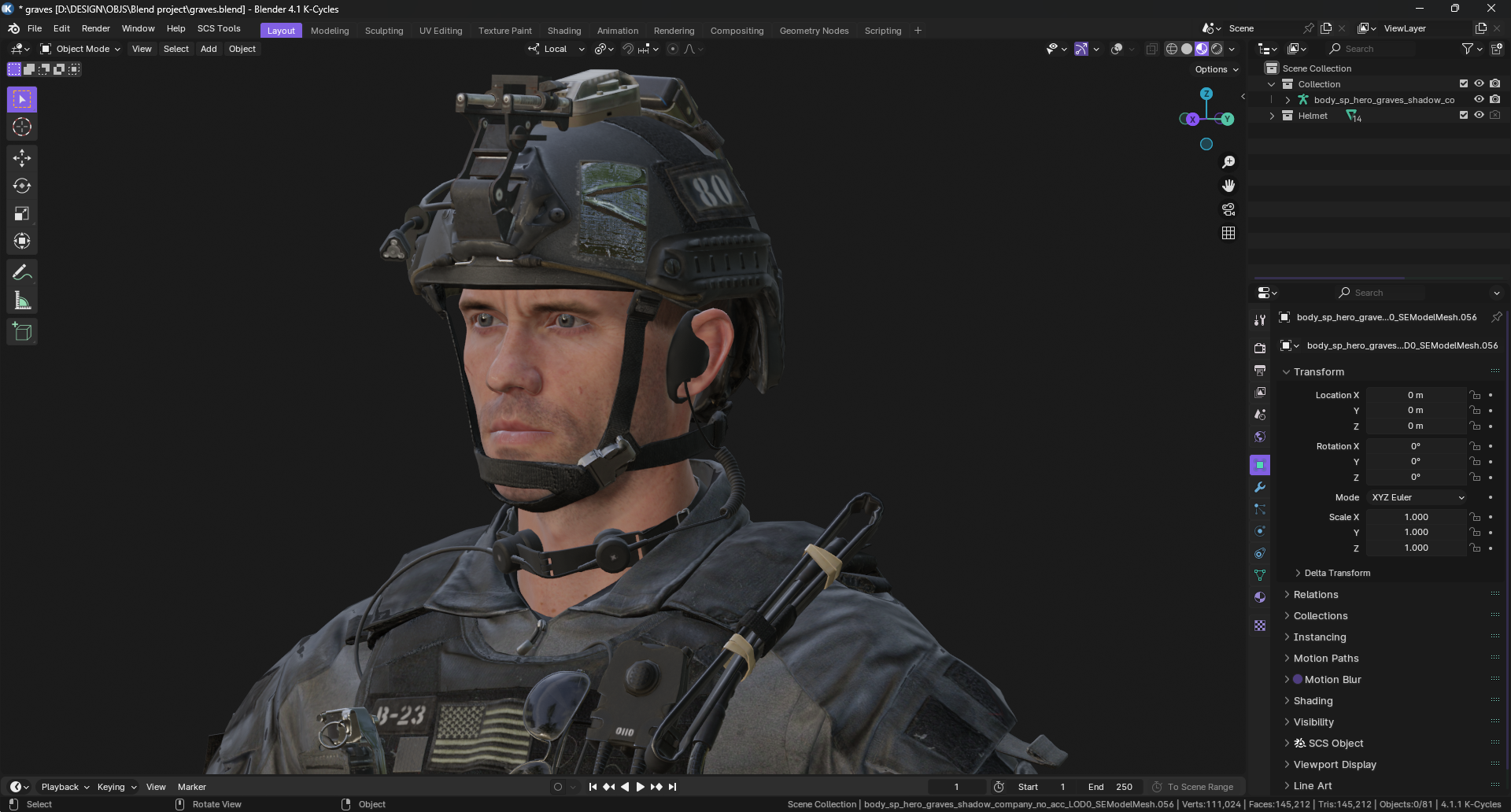Enable auto keying record button
Viewport: 1511px width, 812px height.
(558, 787)
